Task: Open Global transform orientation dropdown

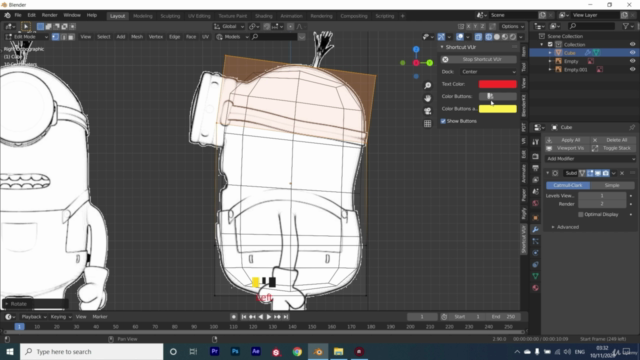Action: [229, 27]
